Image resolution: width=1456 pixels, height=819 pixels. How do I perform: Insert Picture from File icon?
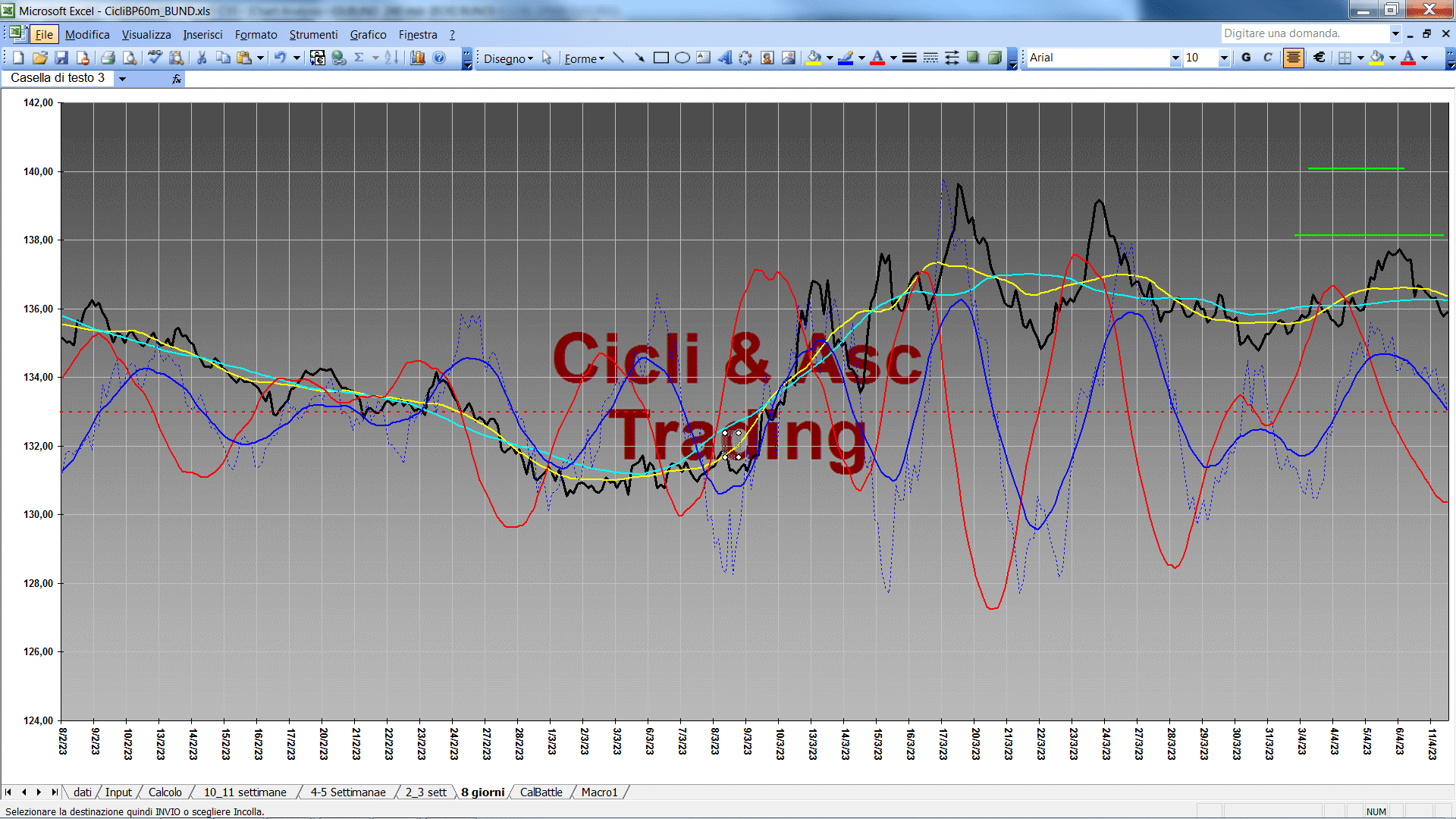click(x=788, y=58)
